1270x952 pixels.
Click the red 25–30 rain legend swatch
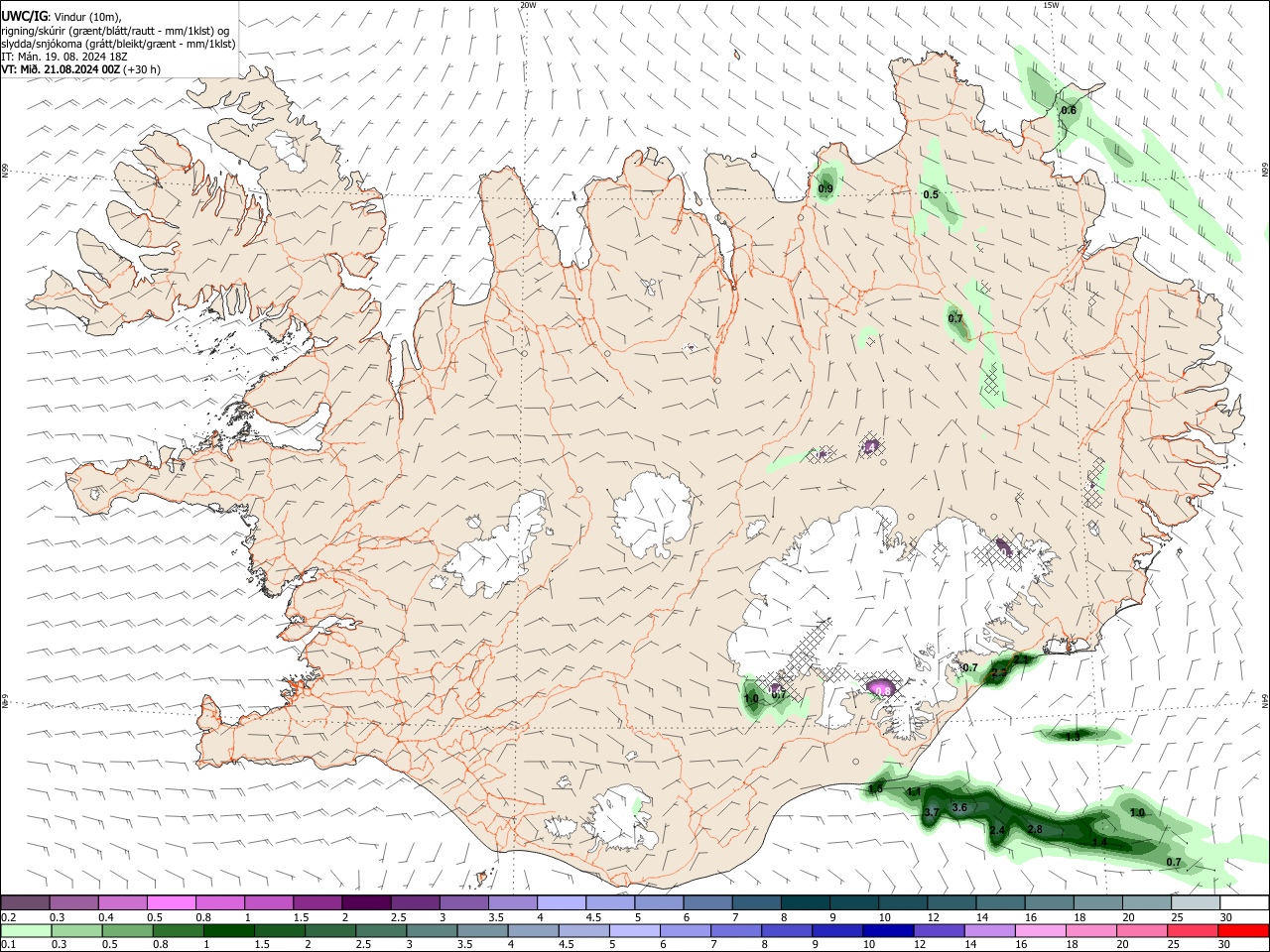[1193, 931]
